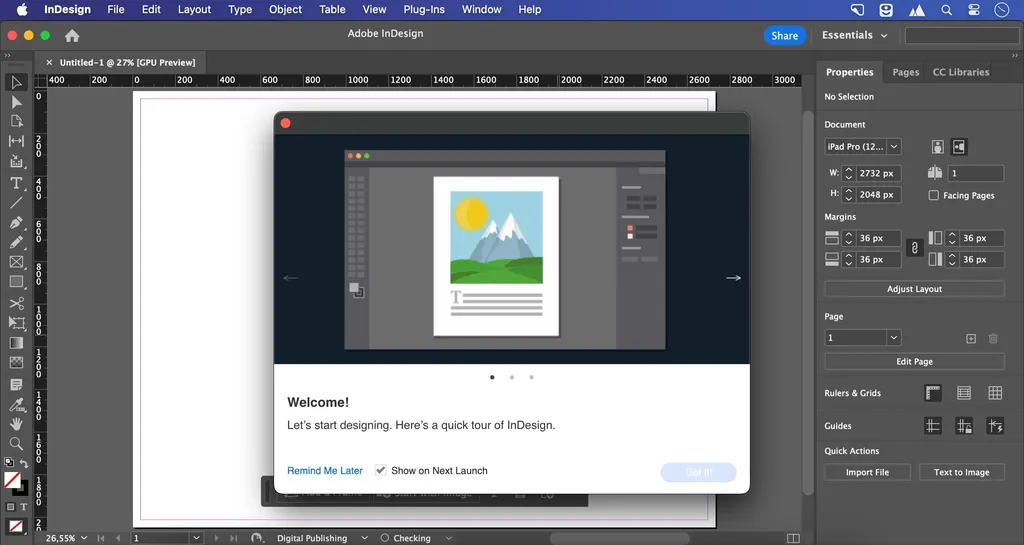
Task: Open the Plug-Ins menu
Action: coord(424,10)
